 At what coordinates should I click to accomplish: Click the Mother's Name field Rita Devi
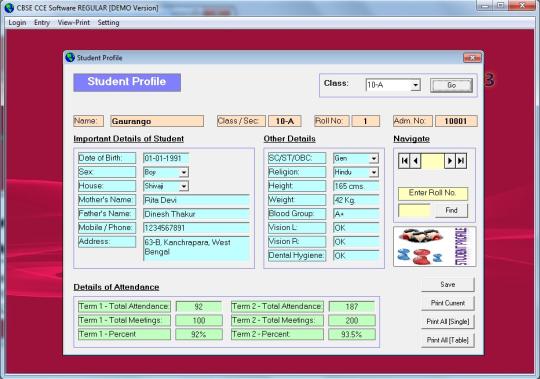pyautogui.click(x=196, y=200)
